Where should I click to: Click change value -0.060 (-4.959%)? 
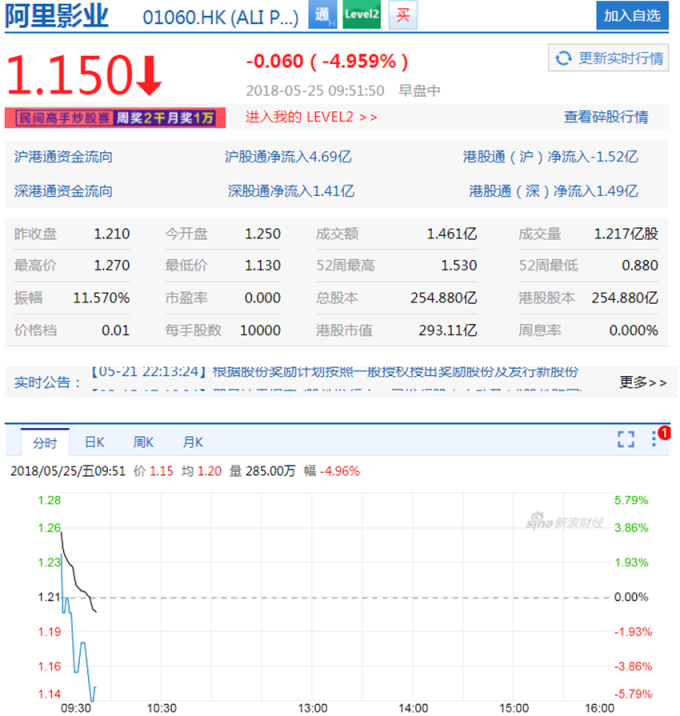click(x=327, y=61)
